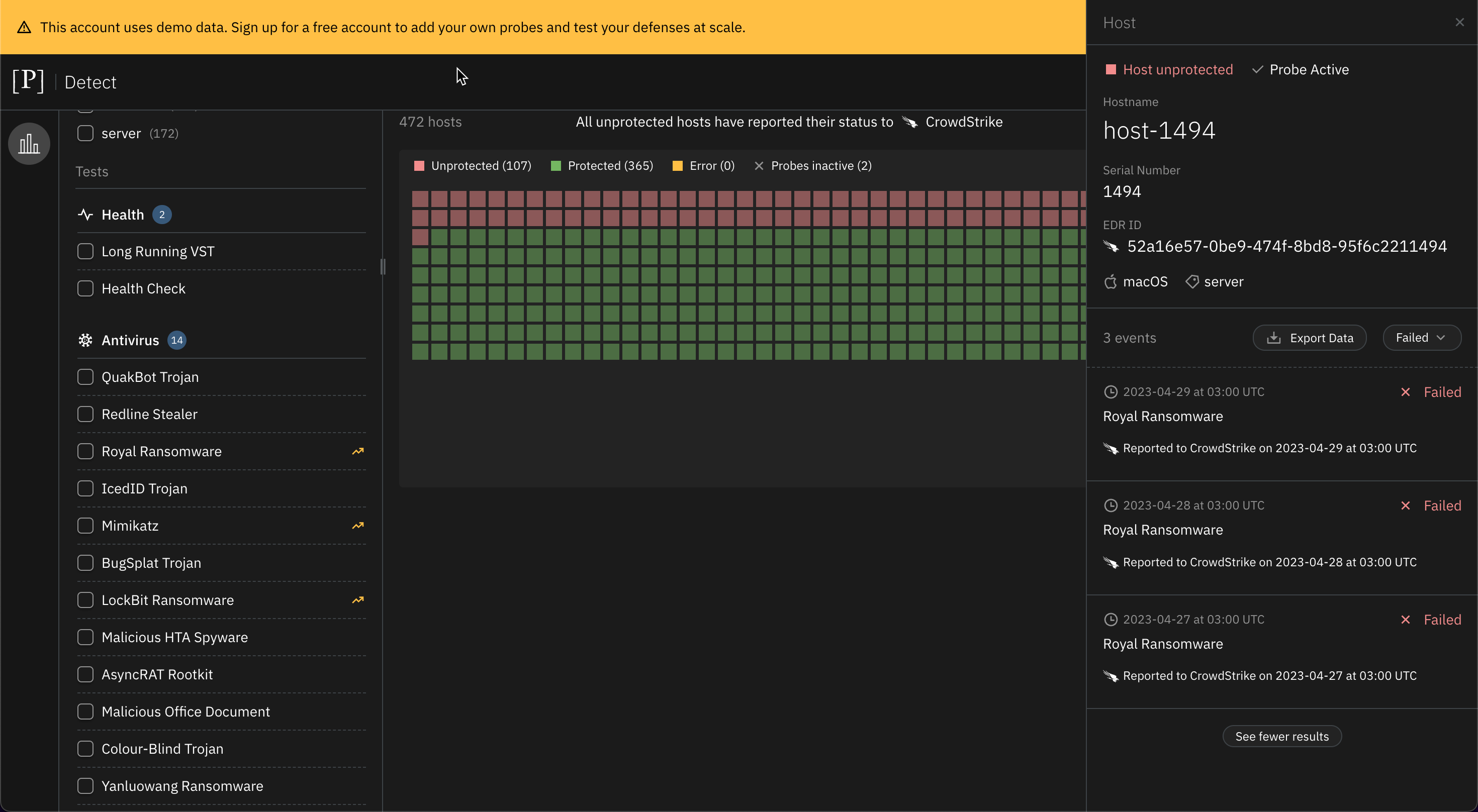Click first red unprotected host square

(x=420, y=199)
